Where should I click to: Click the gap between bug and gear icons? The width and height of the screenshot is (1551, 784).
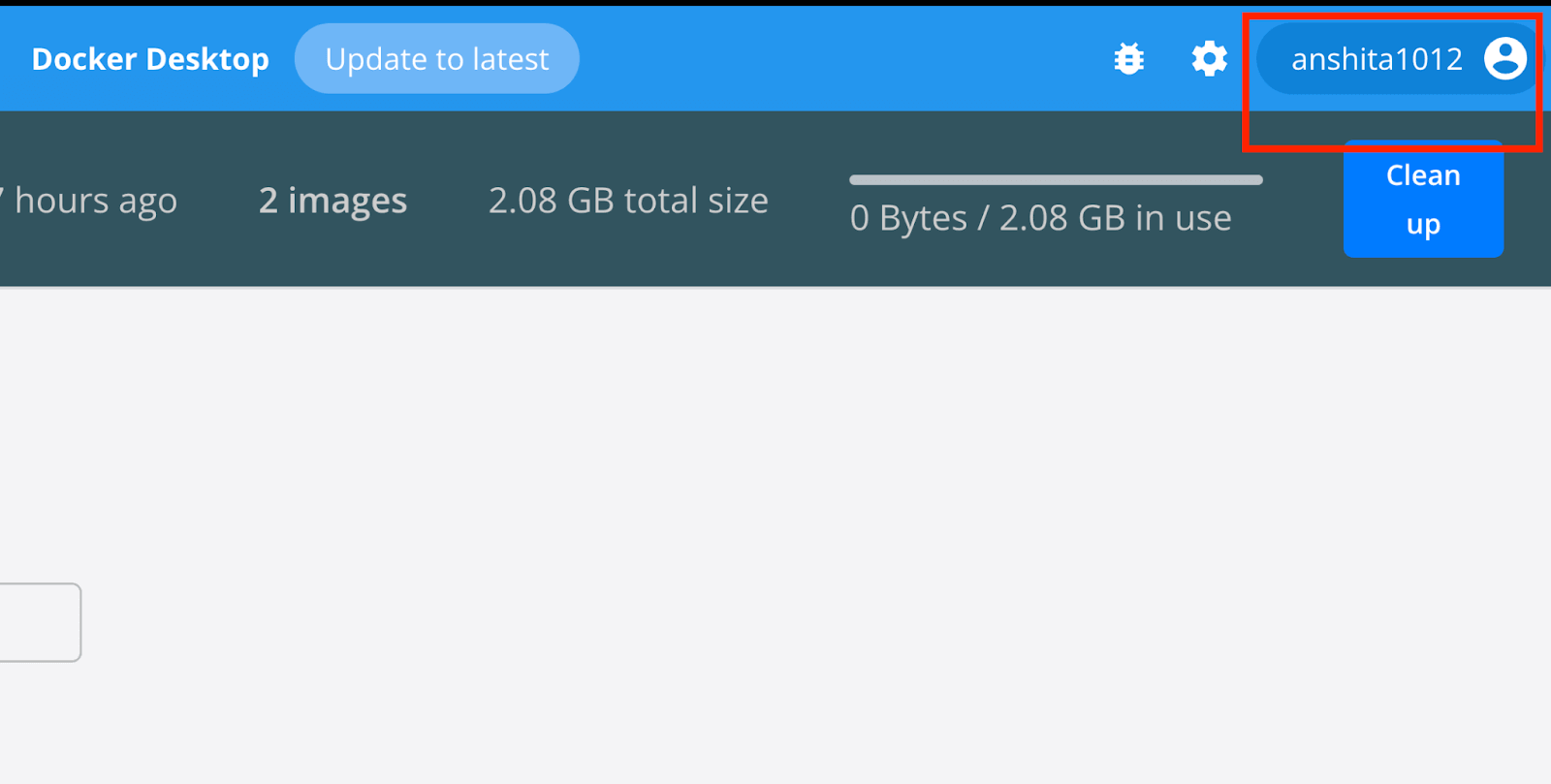pyautogui.click(x=1169, y=59)
